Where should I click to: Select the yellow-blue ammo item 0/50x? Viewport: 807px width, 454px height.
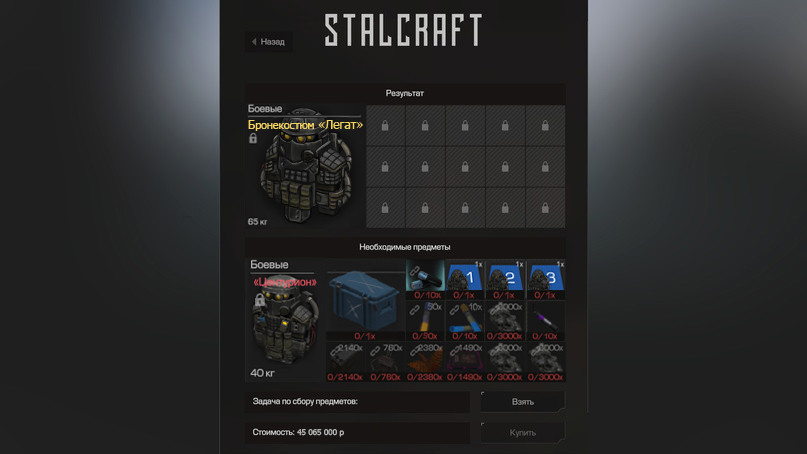coord(425,321)
